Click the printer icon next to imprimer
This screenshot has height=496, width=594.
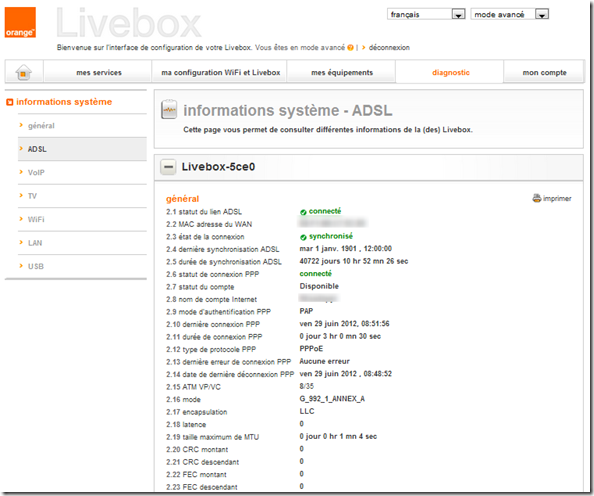coord(536,198)
